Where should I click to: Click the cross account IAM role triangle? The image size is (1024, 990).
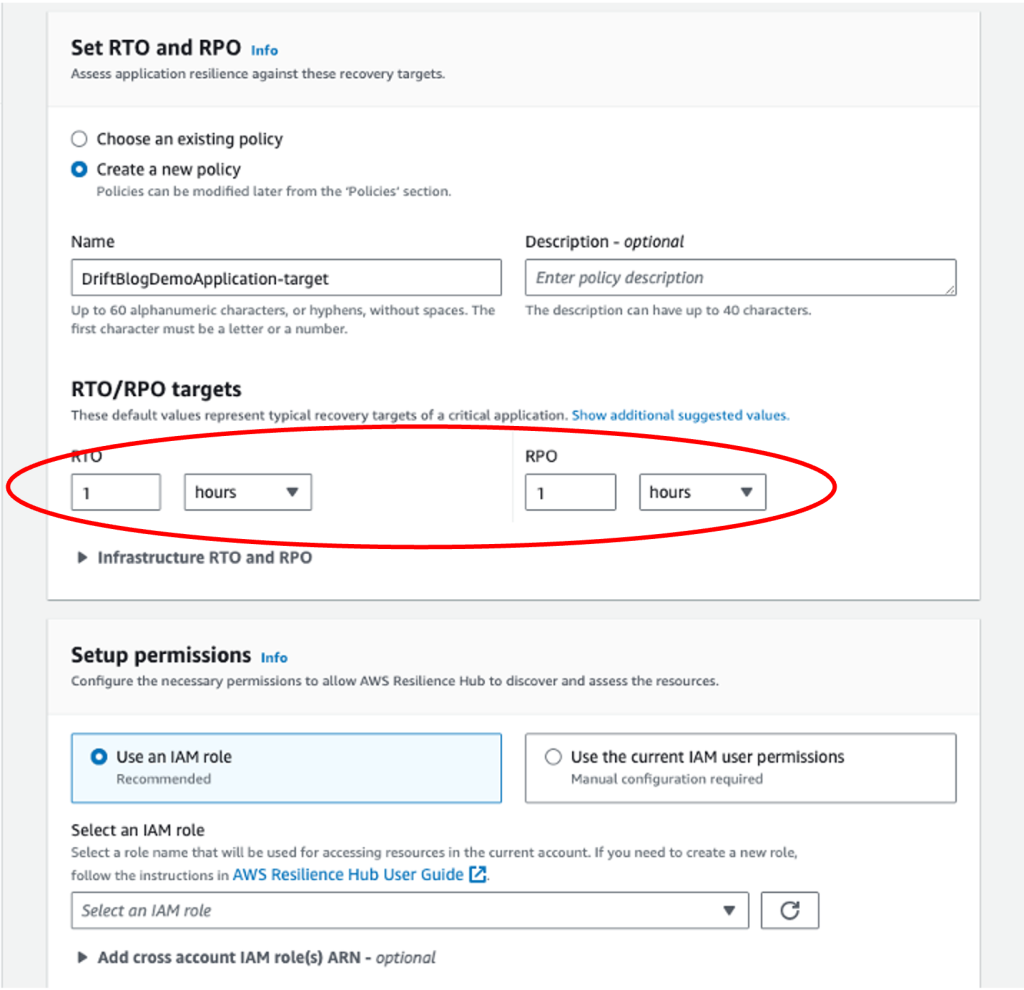[x=82, y=957]
